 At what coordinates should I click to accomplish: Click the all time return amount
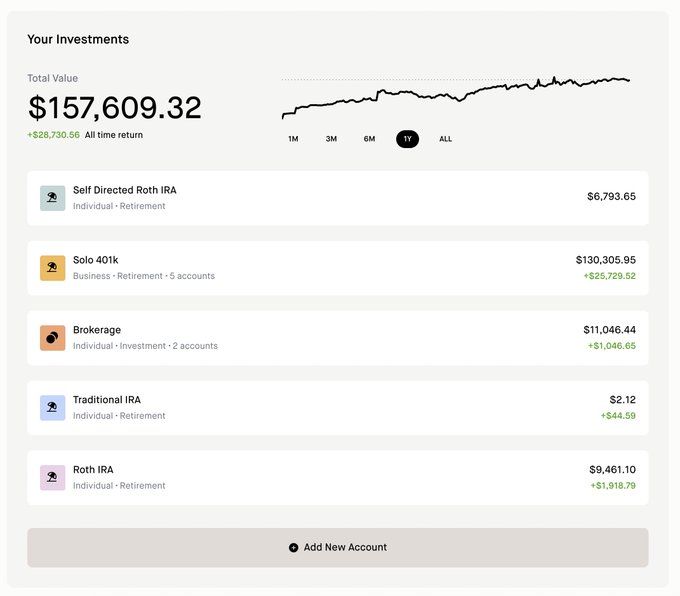[x=53, y=135]
